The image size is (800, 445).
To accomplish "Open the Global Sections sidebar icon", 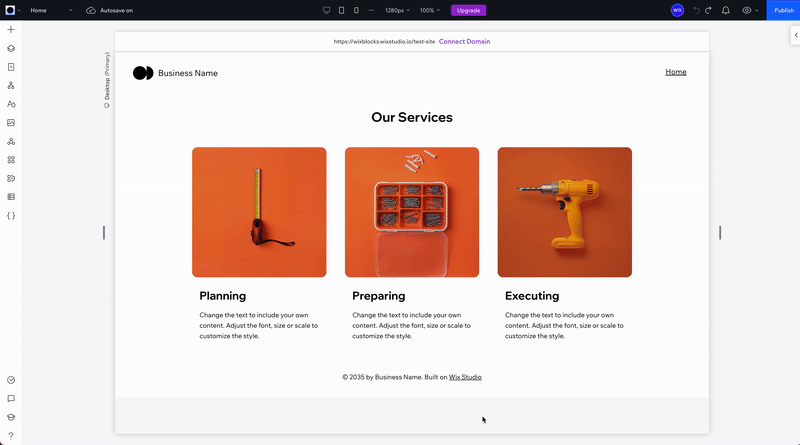I will (x=11, y=85).
